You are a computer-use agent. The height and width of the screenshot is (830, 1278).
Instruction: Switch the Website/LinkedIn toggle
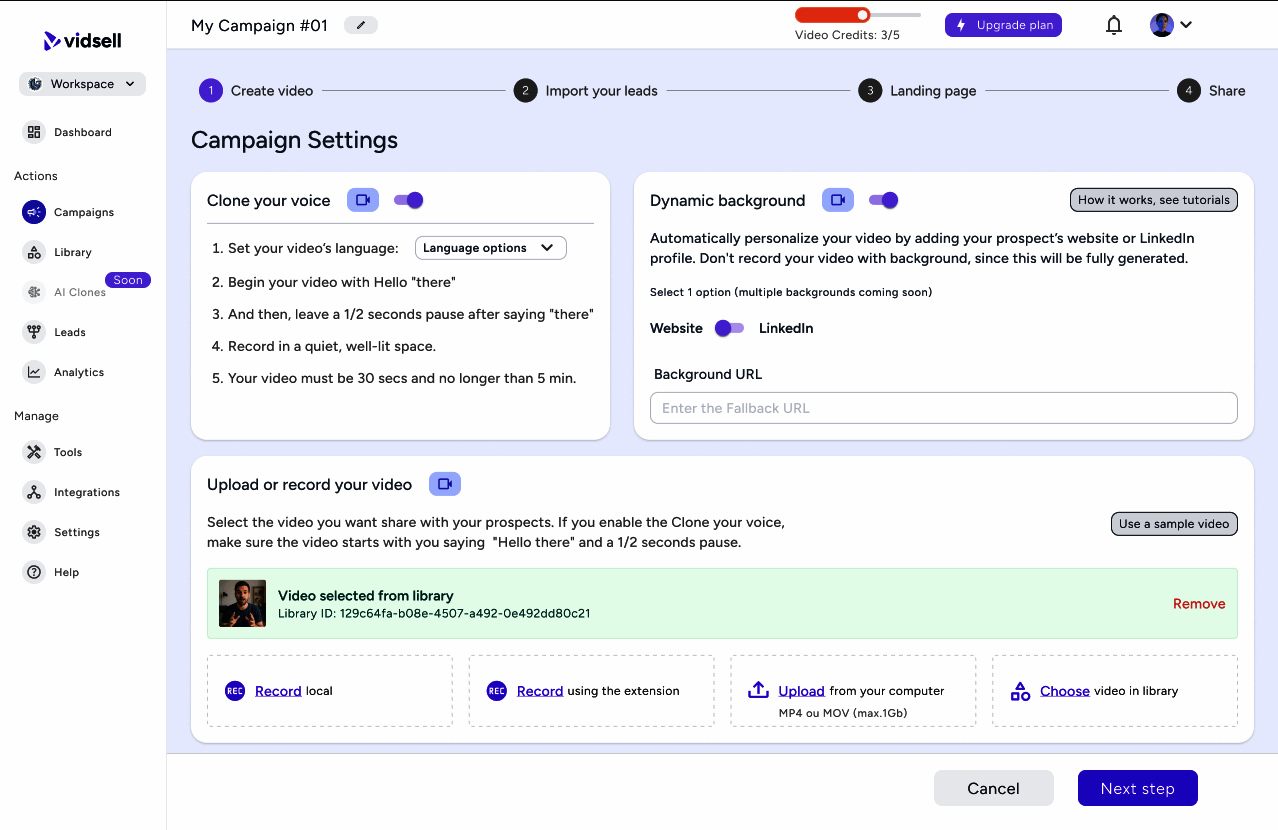[x=730, y=328]
